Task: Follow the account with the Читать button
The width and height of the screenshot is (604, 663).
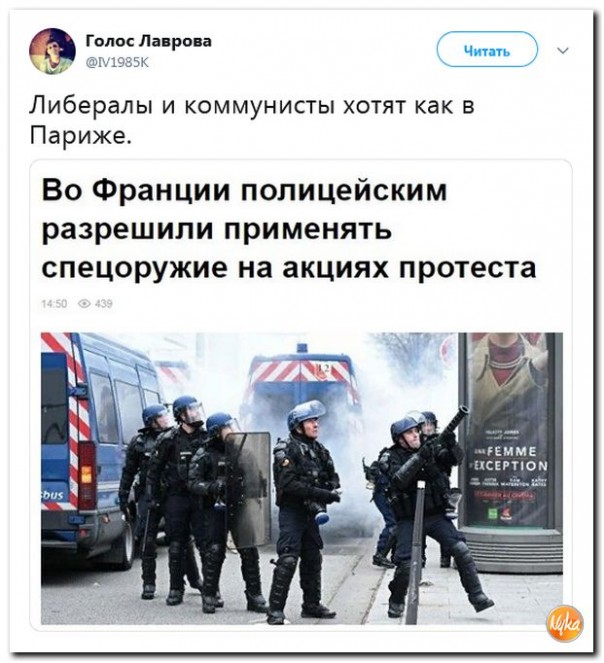Action: click(487, 50)
